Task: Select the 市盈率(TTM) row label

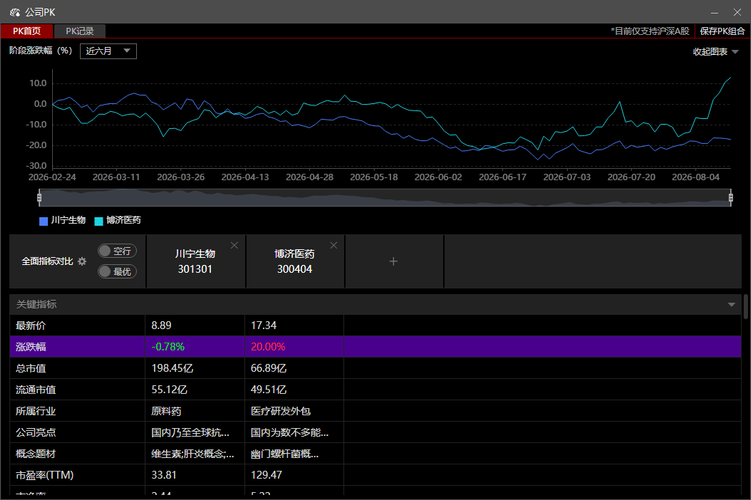Action: click(45, 475)
